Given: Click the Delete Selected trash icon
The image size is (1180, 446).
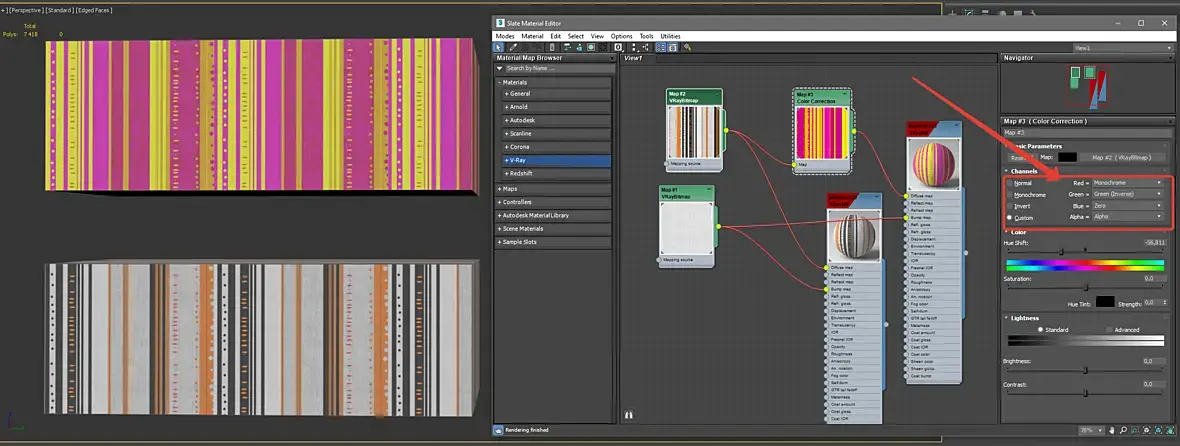Looking at the screenshot, I should point(552,47).
